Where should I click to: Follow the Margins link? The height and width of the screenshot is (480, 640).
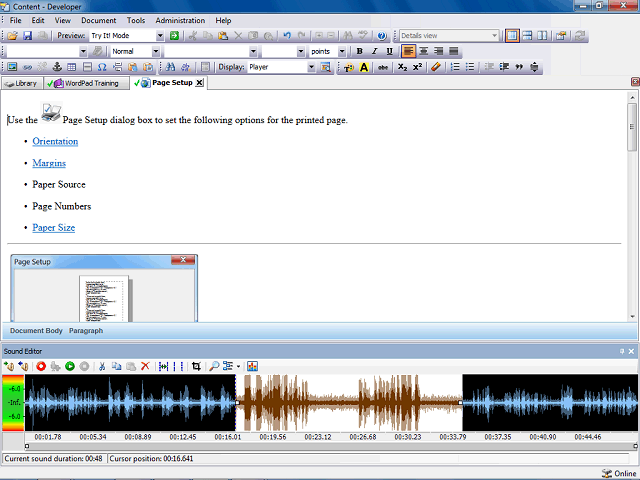pos(49,163)
